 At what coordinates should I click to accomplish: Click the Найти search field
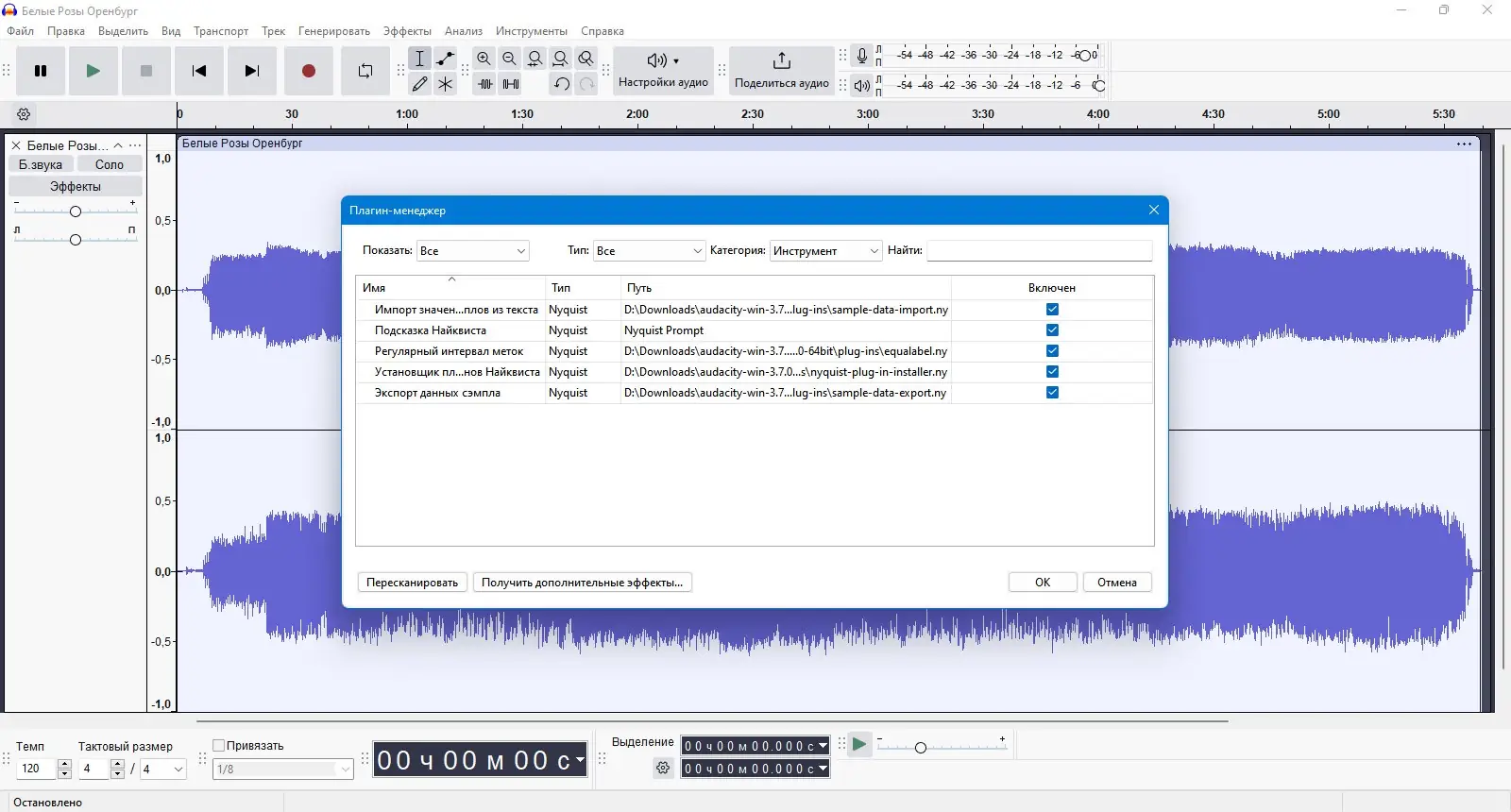click(1039, 251)
